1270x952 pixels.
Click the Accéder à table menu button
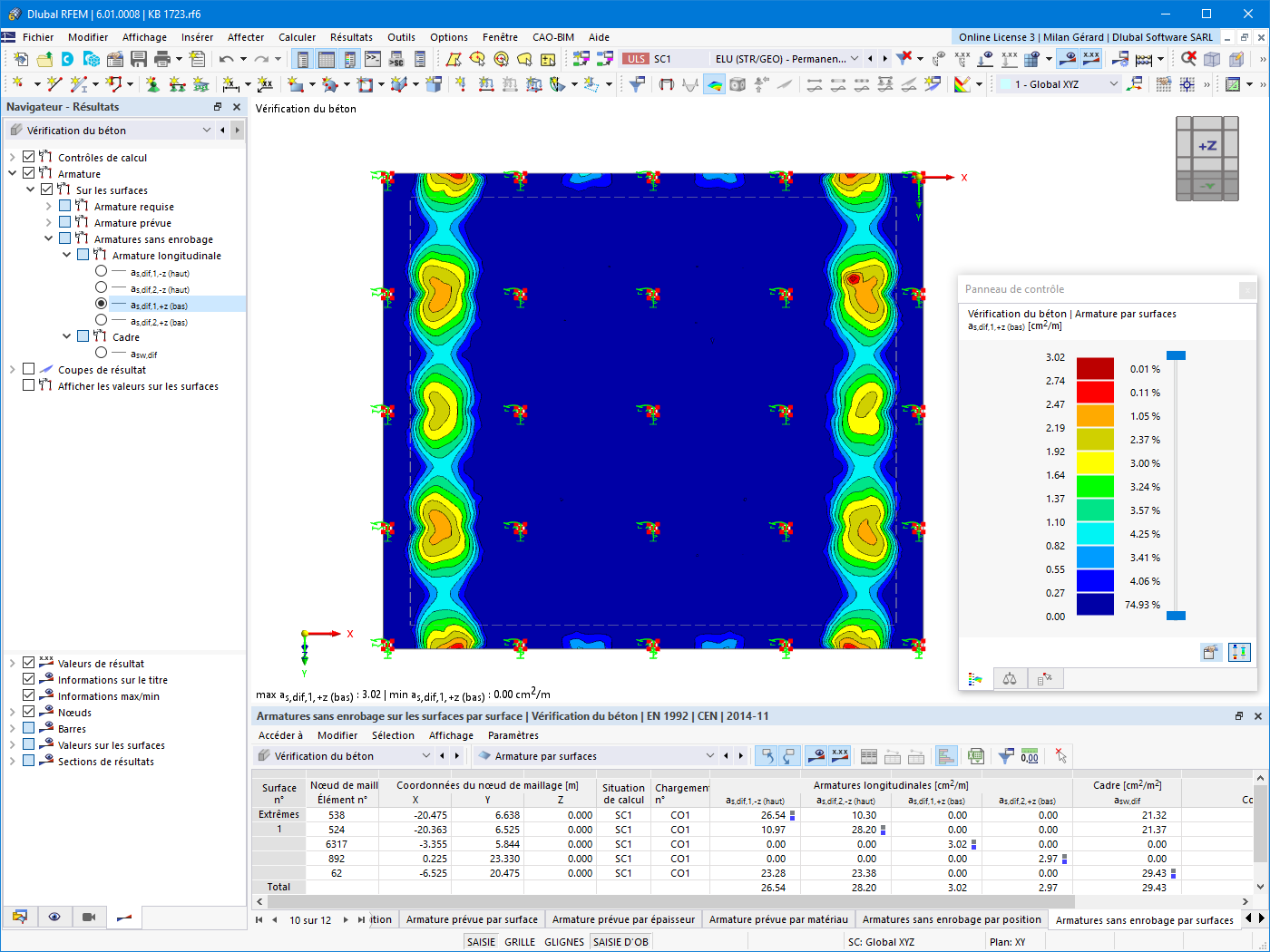281,735
